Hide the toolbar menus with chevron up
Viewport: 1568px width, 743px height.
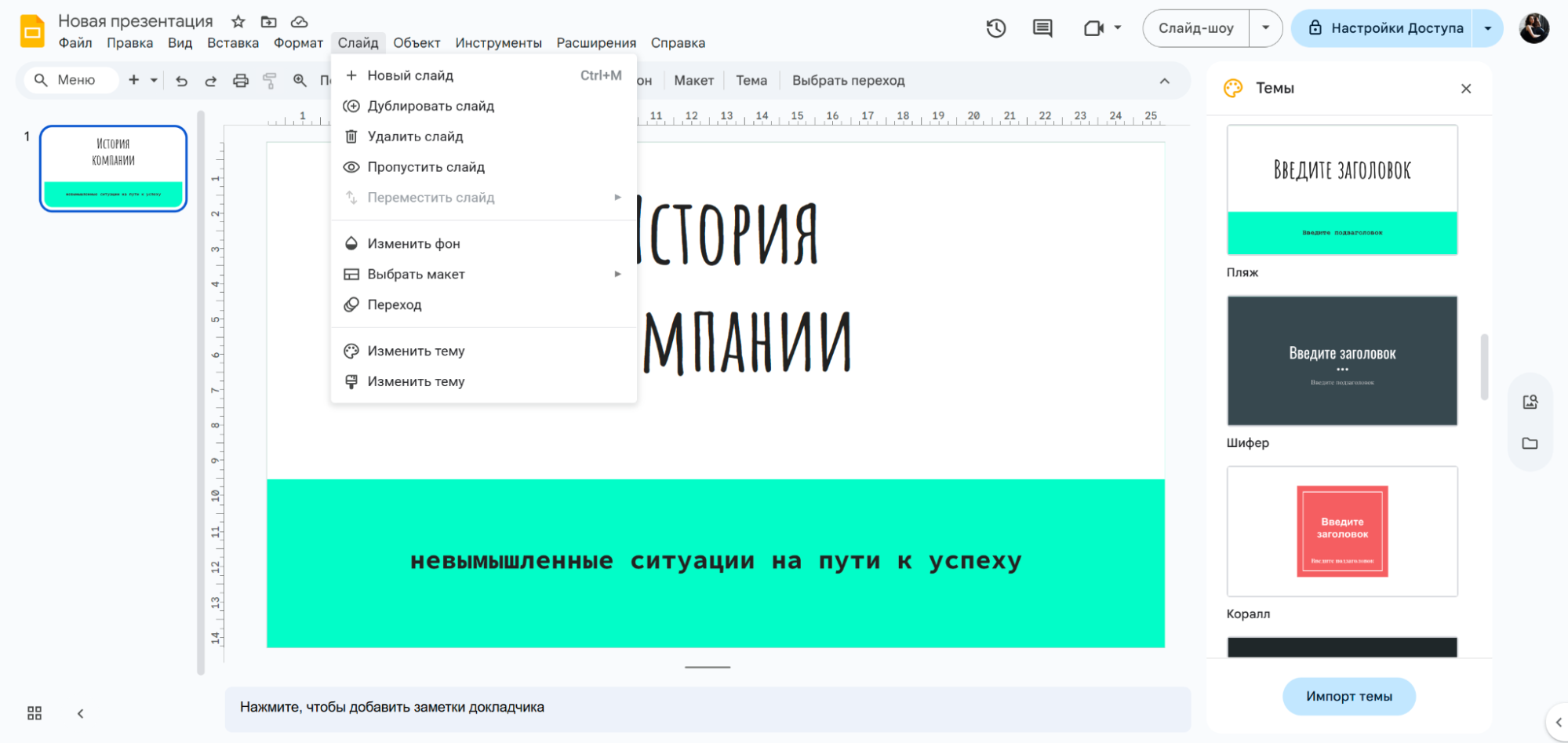point(1164,81)
